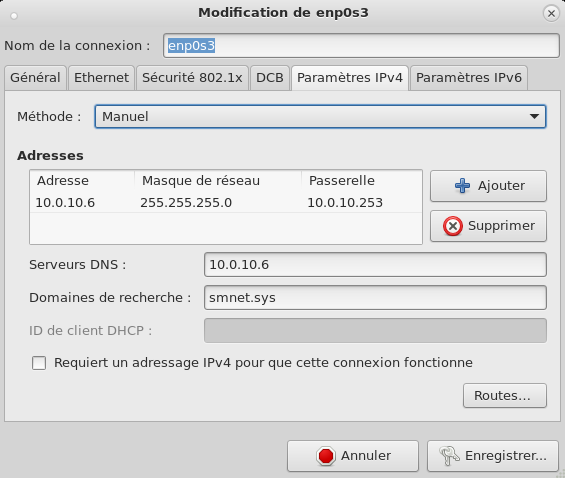The width and height of the screenshot is (565, 478).
Task: Switch to the Paramètres IPv6 tab
Action: coord(469,78)
